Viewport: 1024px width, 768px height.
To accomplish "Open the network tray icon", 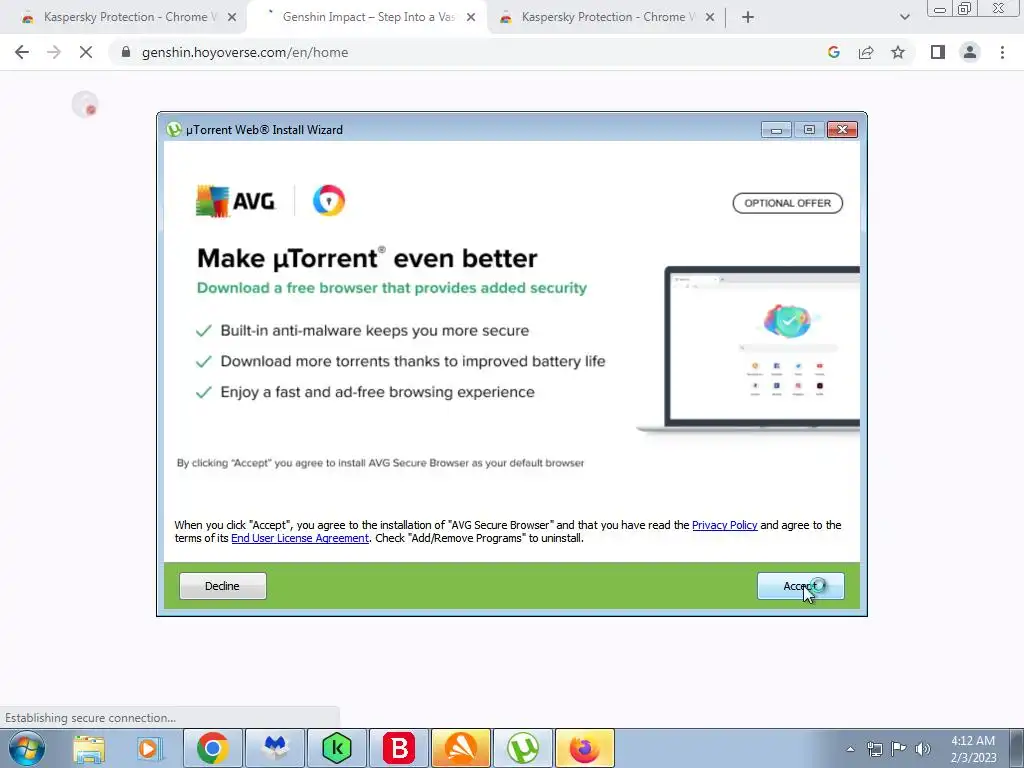I will pyautogui.click(x=874, y=749).
